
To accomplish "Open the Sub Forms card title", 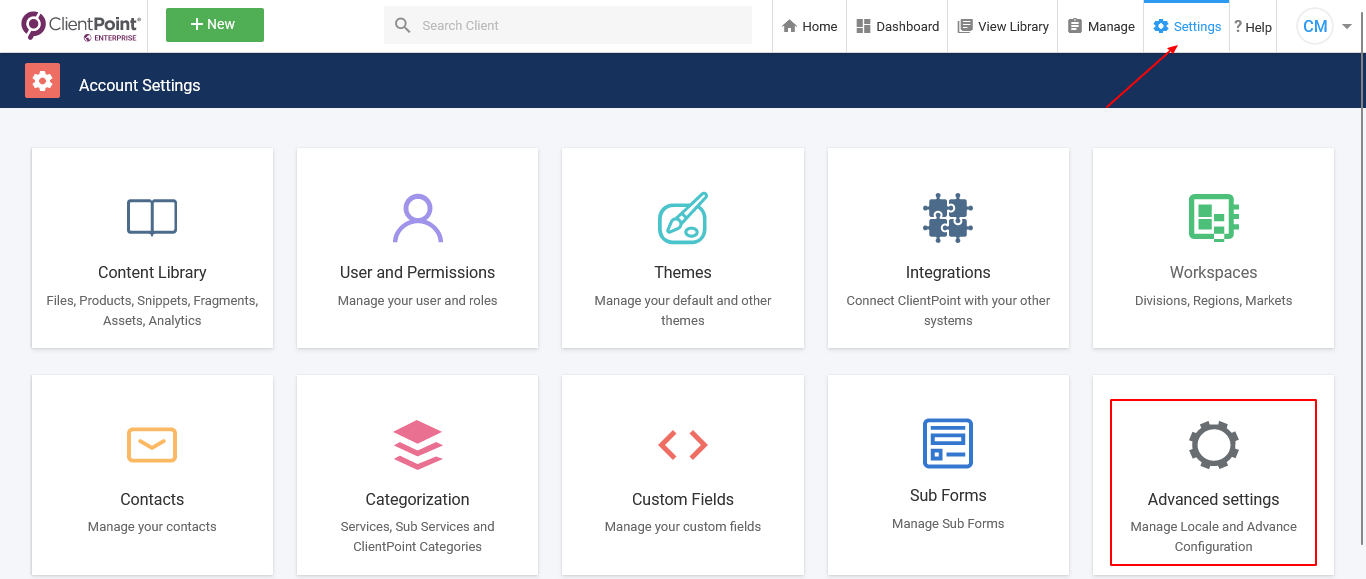I will click(948, 495).
